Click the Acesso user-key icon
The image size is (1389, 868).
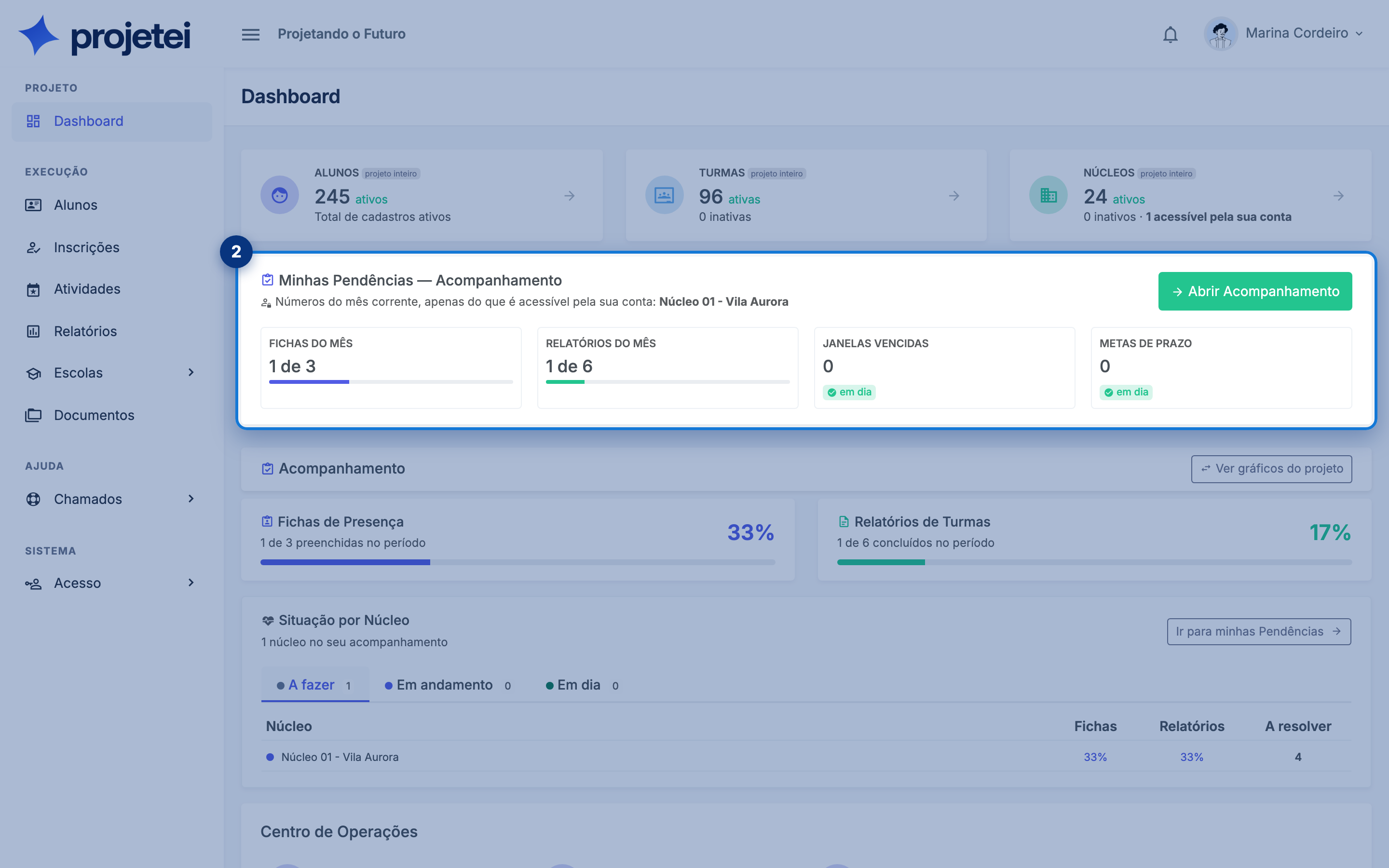click(x=33, y=584)
